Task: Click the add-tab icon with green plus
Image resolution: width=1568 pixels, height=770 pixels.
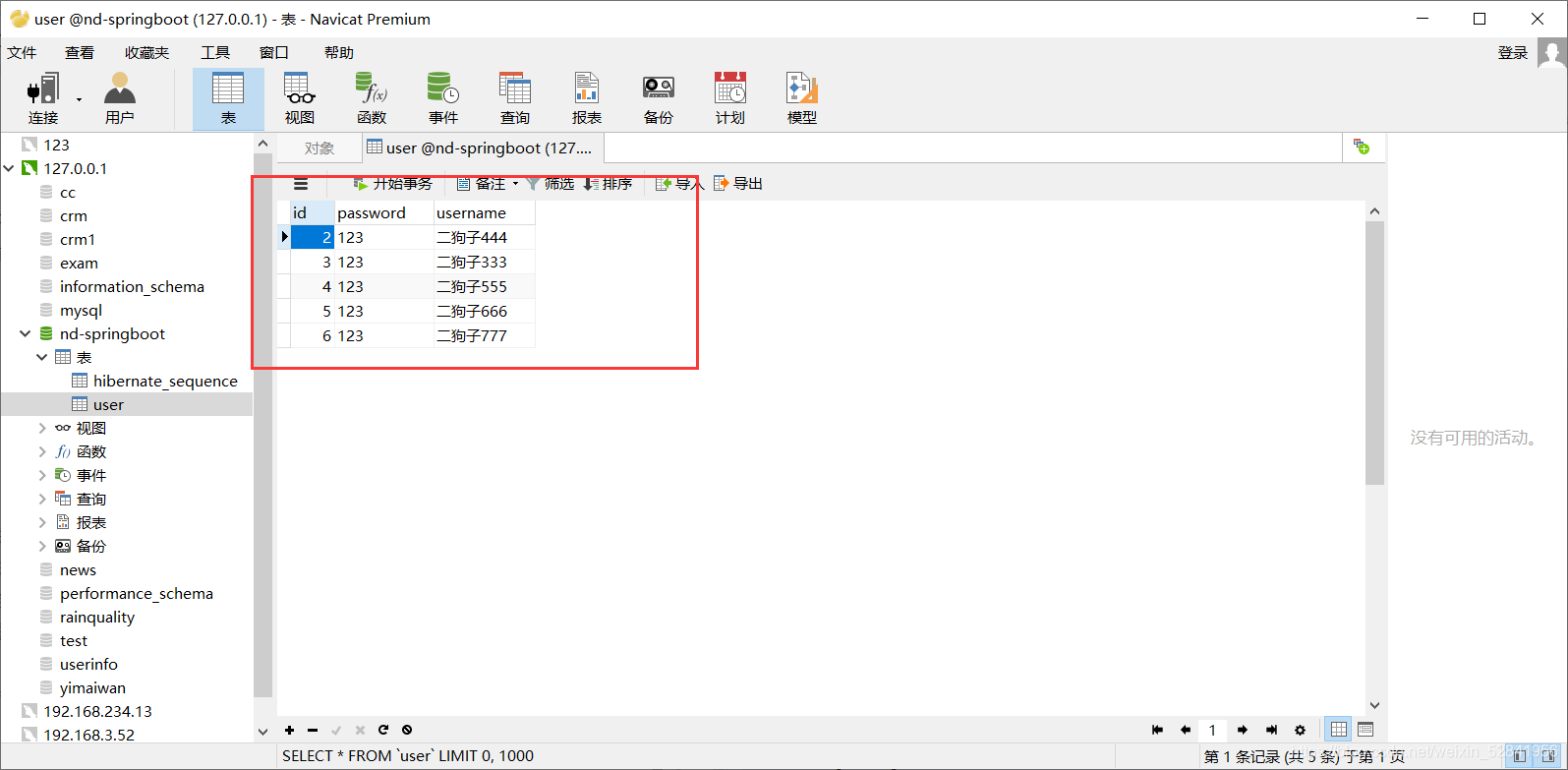Action: point(1362,147)
